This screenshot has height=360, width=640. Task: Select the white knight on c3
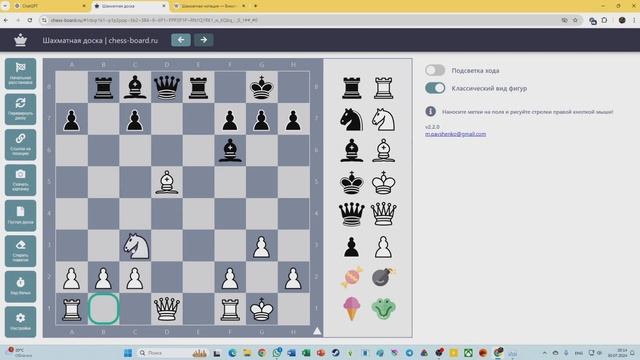click(136, 246)
